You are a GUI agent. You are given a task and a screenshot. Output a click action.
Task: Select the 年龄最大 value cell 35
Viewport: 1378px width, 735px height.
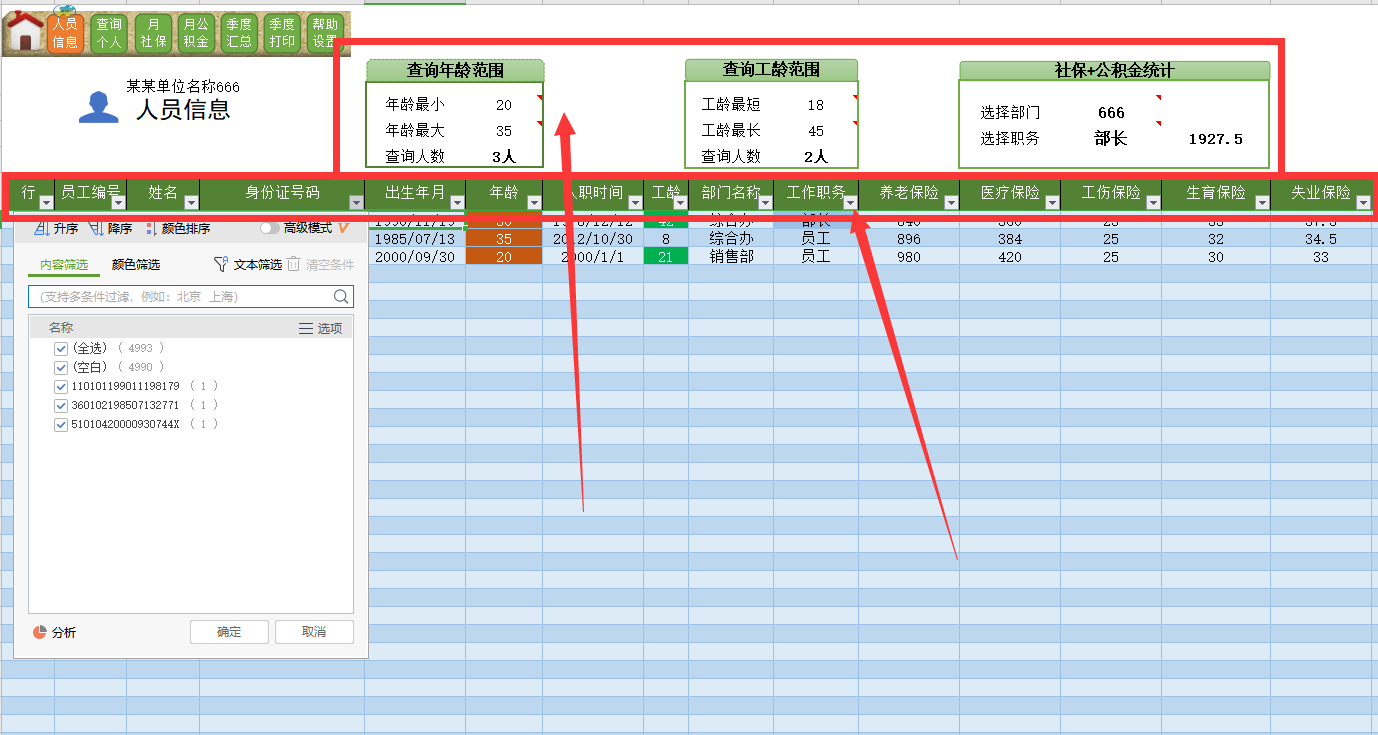click(504, 131)
